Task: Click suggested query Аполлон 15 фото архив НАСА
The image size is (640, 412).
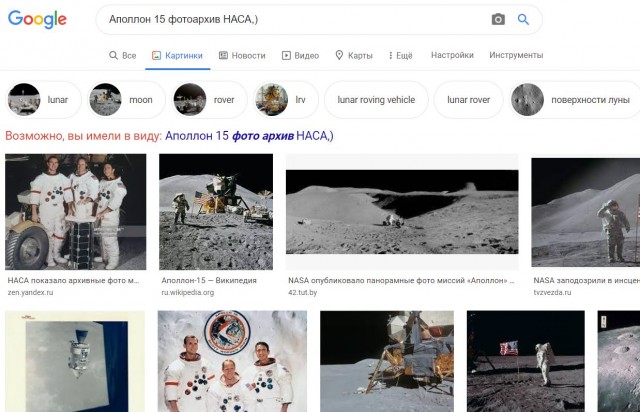Action: (249, 136)
